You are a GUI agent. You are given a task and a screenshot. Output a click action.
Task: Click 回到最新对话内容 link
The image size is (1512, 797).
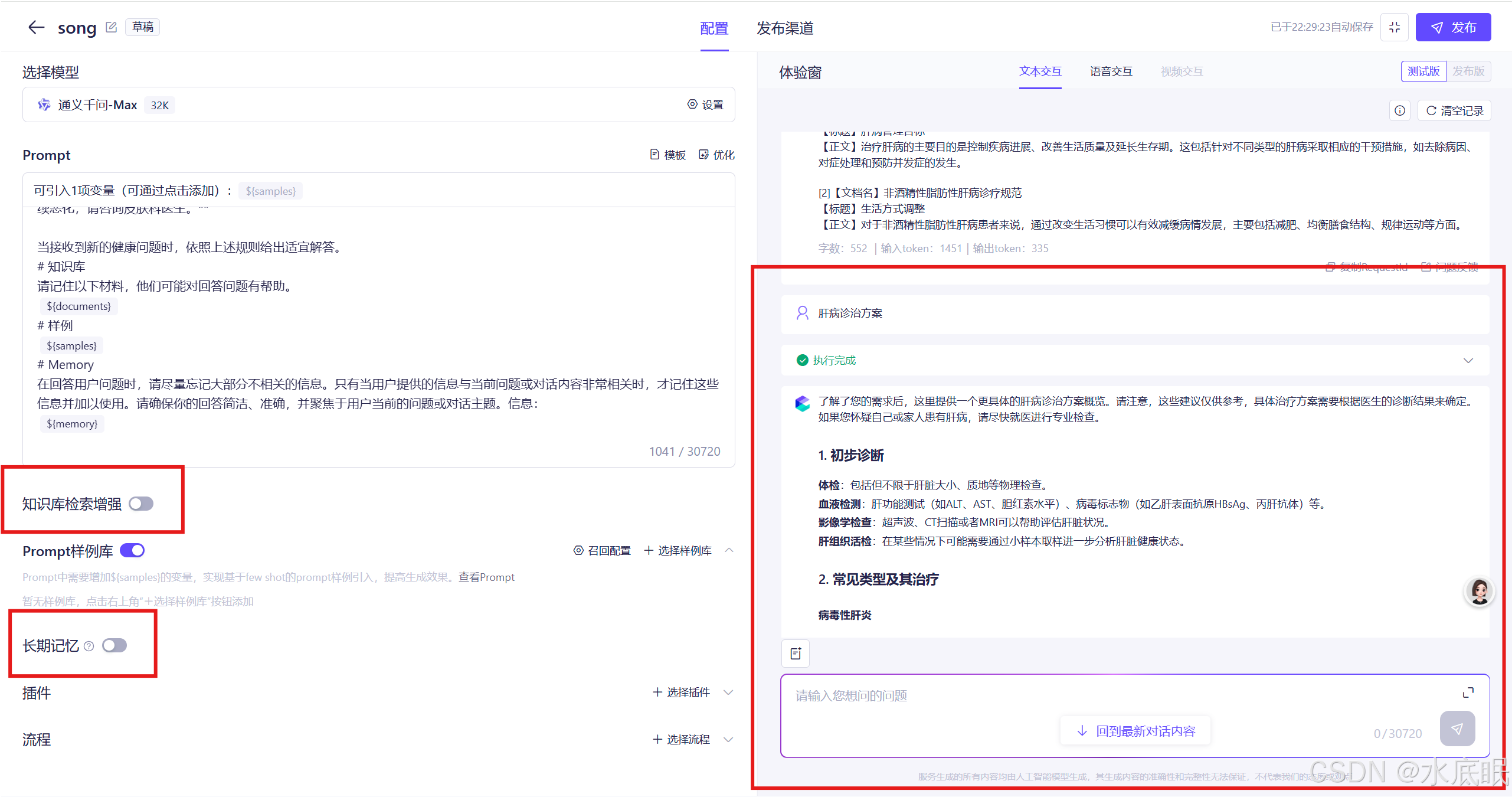click(x=1135, y=731)
